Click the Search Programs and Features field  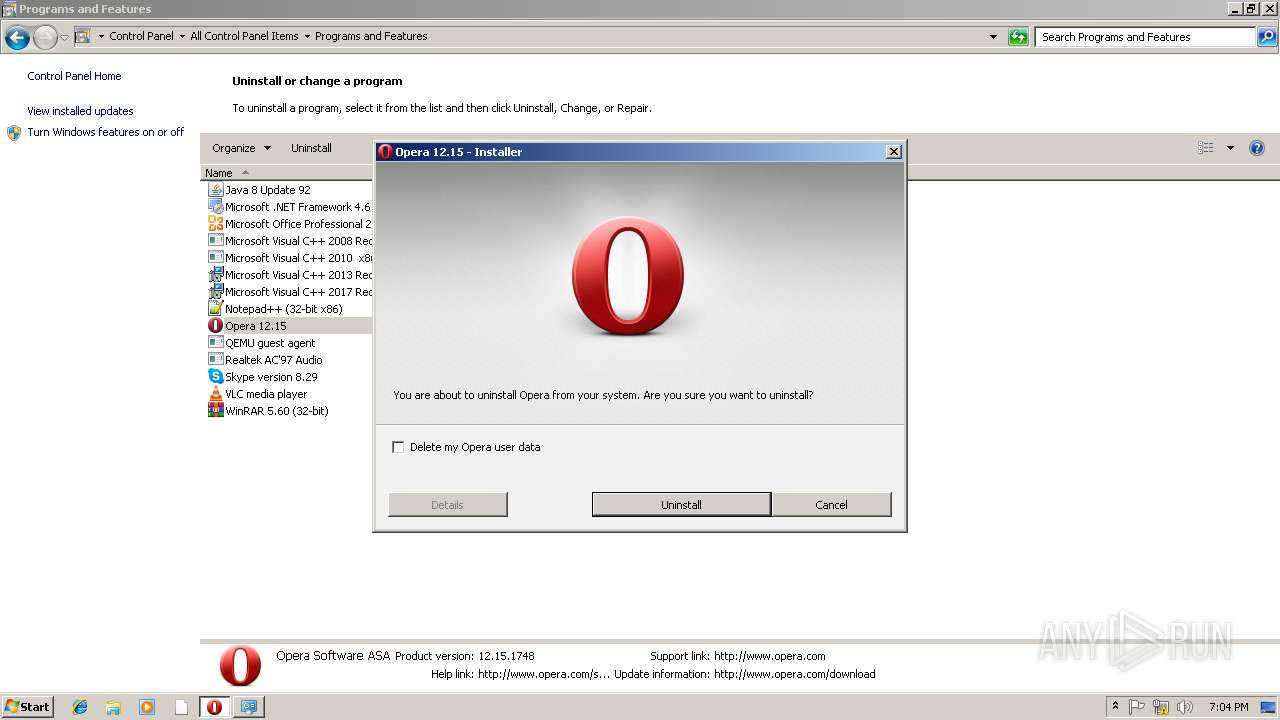coord(1146,37)
